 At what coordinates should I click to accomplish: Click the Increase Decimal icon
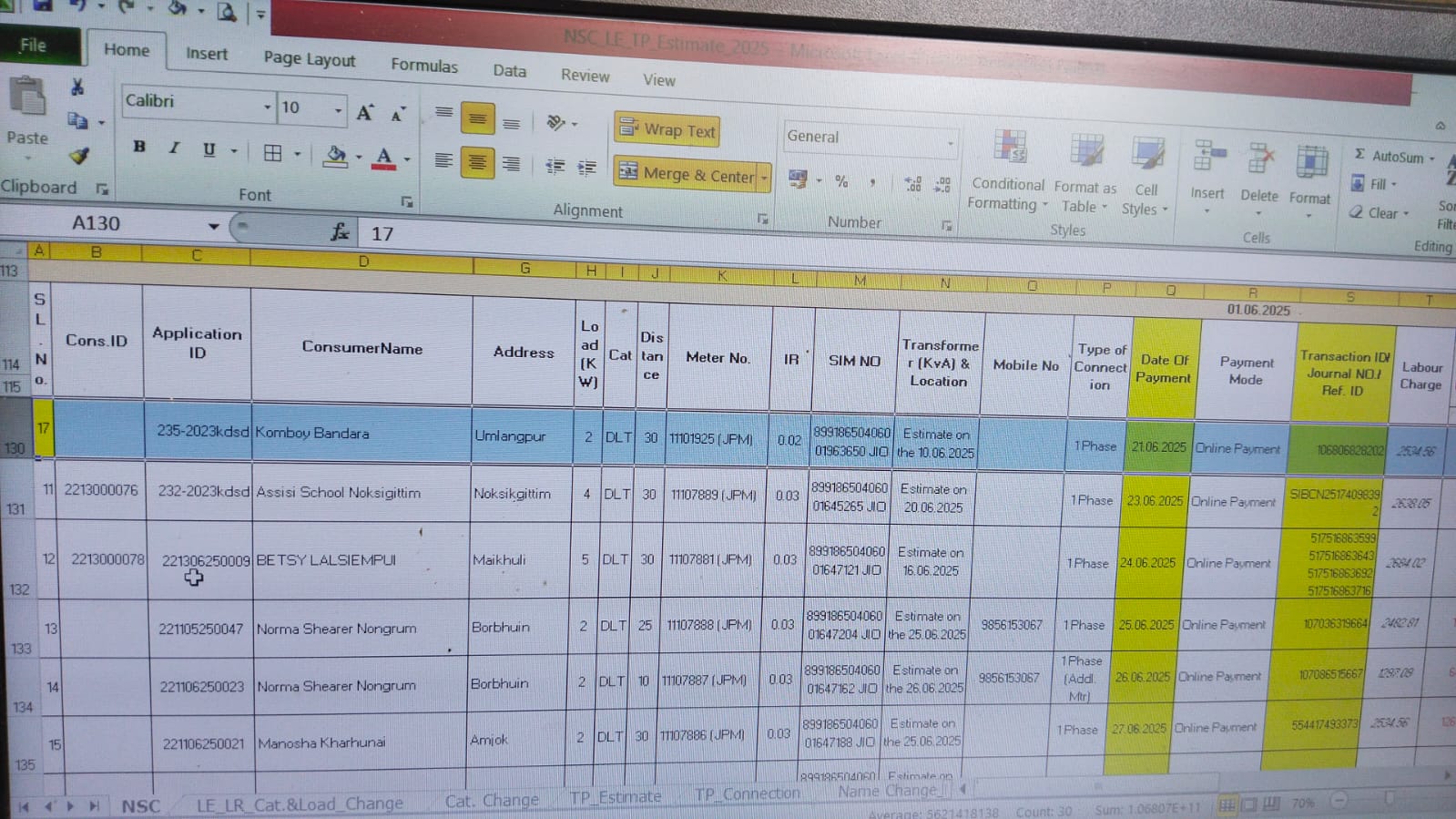913,183
